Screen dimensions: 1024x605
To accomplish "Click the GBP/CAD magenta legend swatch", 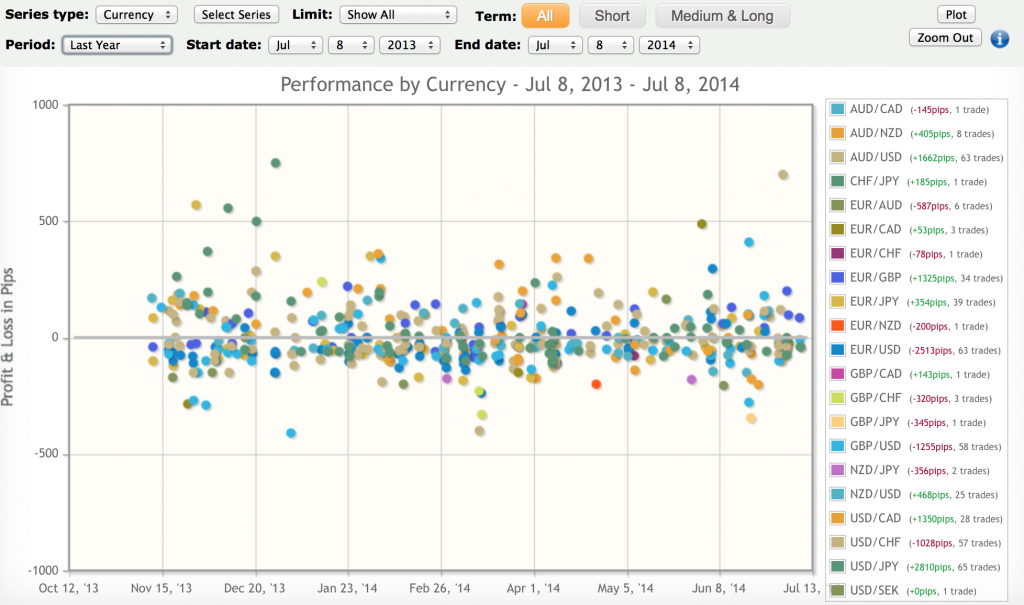I will (837, 374).
